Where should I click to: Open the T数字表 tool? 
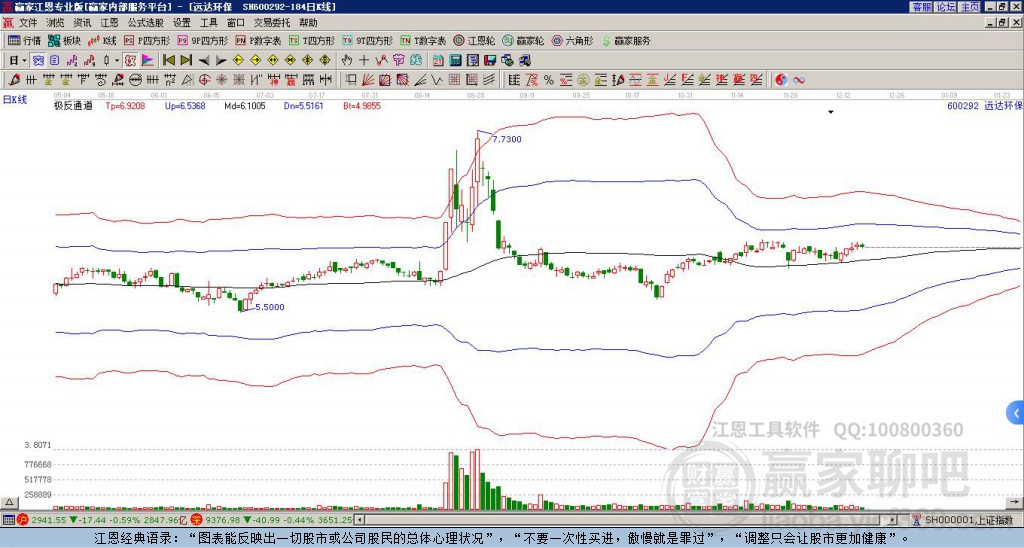[423, 40]
